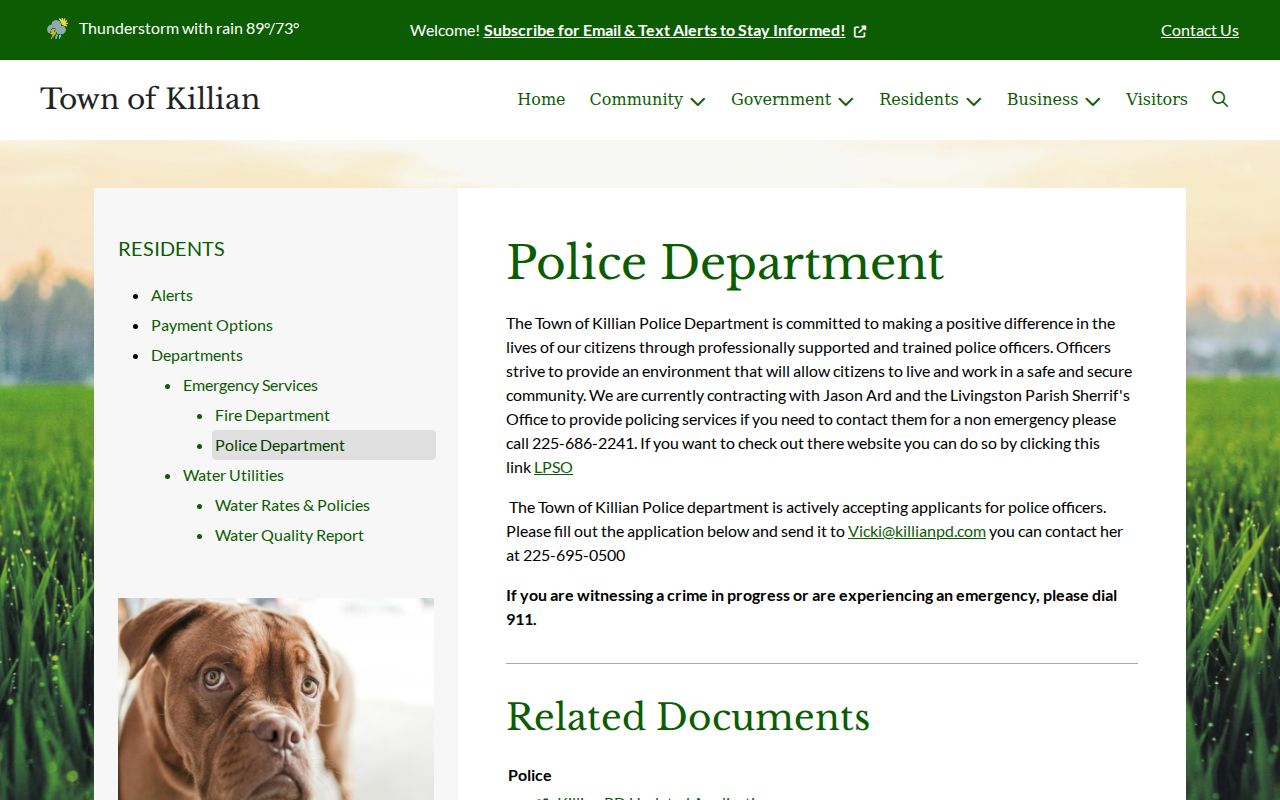Image resolution: width=1280 pixels, height=800 pixels.
Task: Click the Contact Us link
Action: [x=1200, y=30]
